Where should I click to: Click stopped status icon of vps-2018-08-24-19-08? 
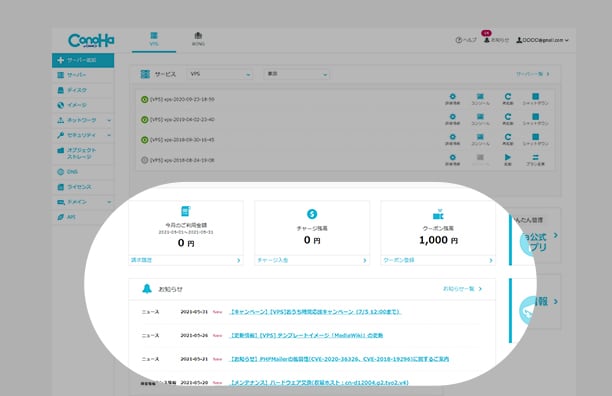pyautogui.click(x=144, y=160)
